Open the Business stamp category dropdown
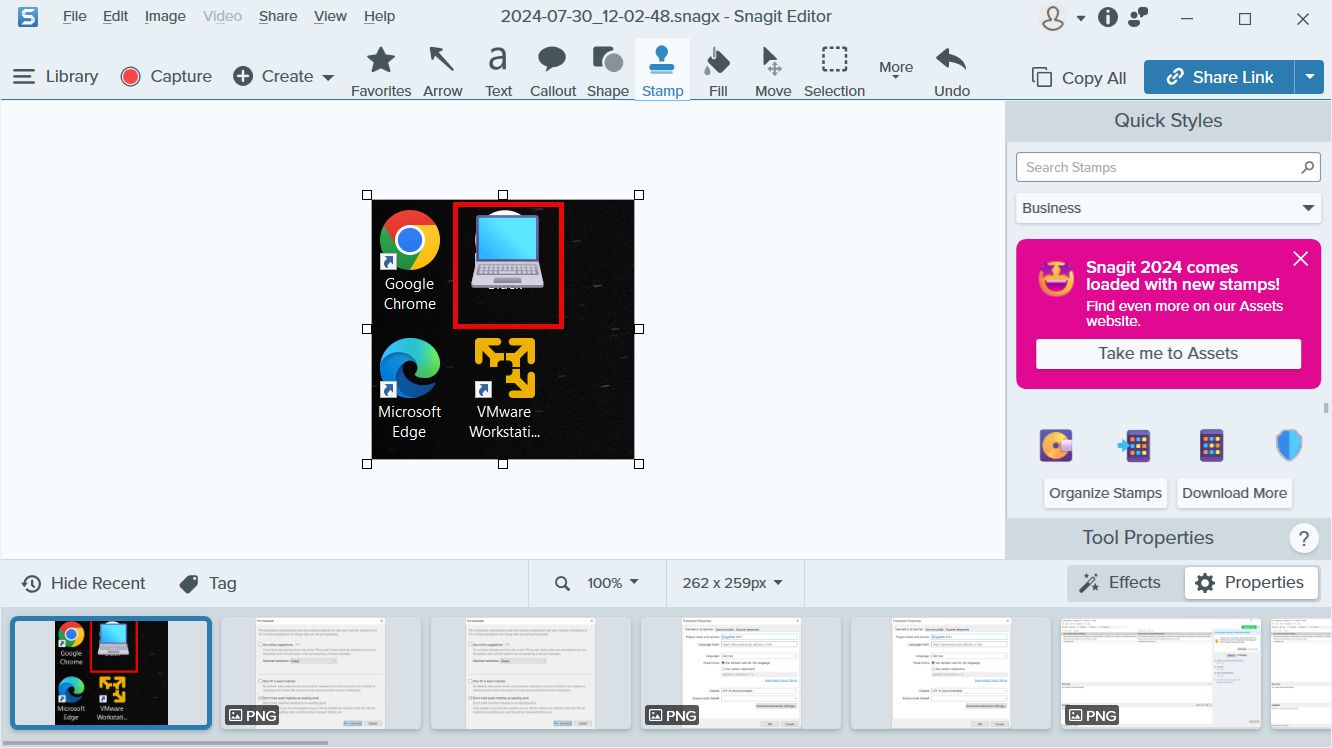 1168,208
